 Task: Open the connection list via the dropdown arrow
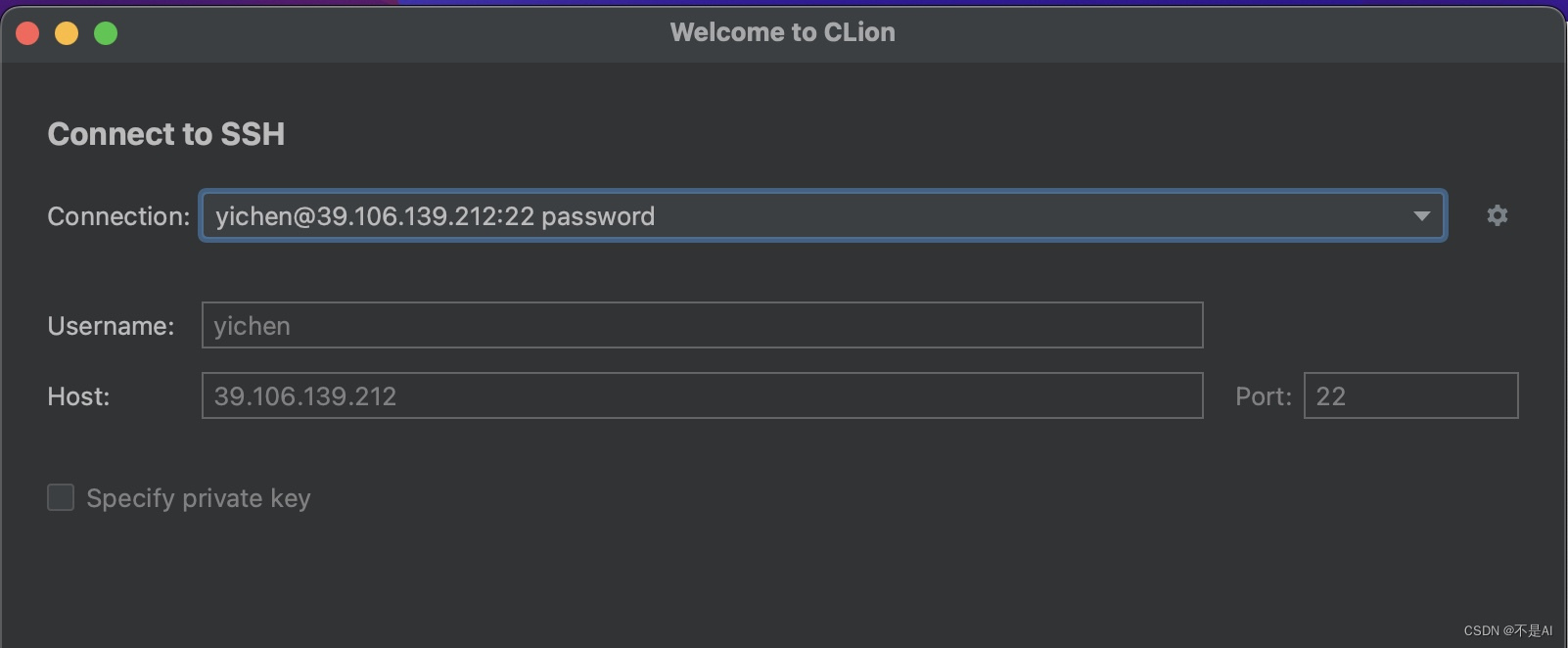(1421, 215)
